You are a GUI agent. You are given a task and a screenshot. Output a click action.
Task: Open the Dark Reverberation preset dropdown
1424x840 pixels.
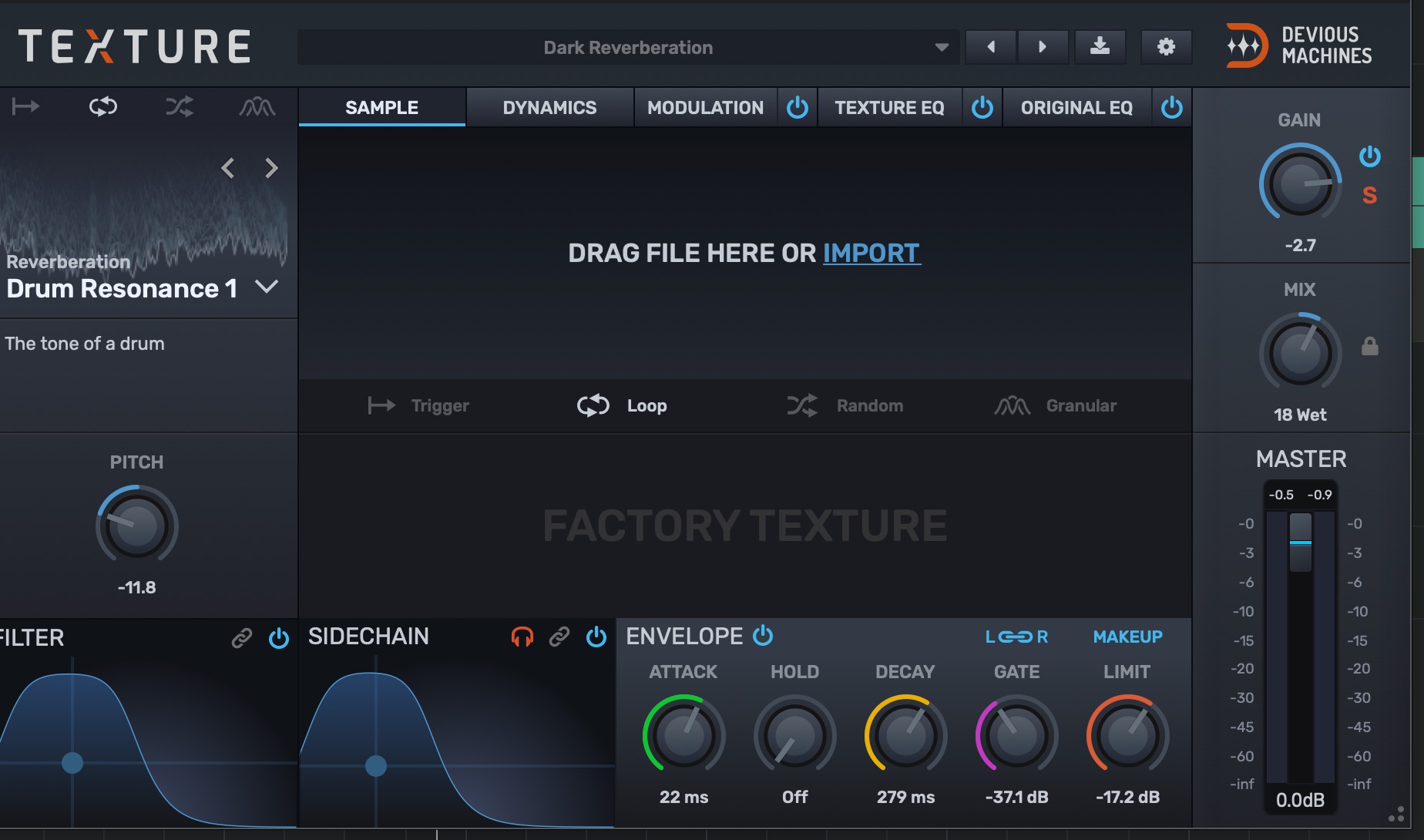pyautogui.click(x=941, y=48)
